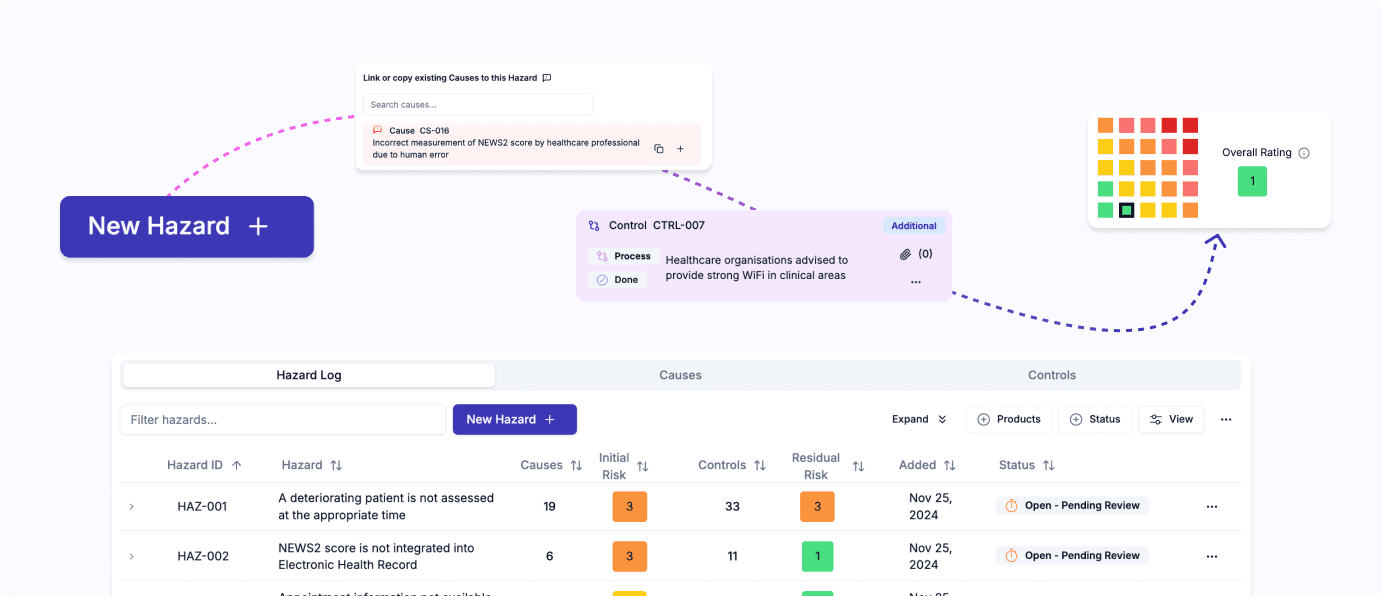The image size is (1382, 596).
Task: Open the three-dot menu on CTRL-007 card
Action: (x=915, y=282)
